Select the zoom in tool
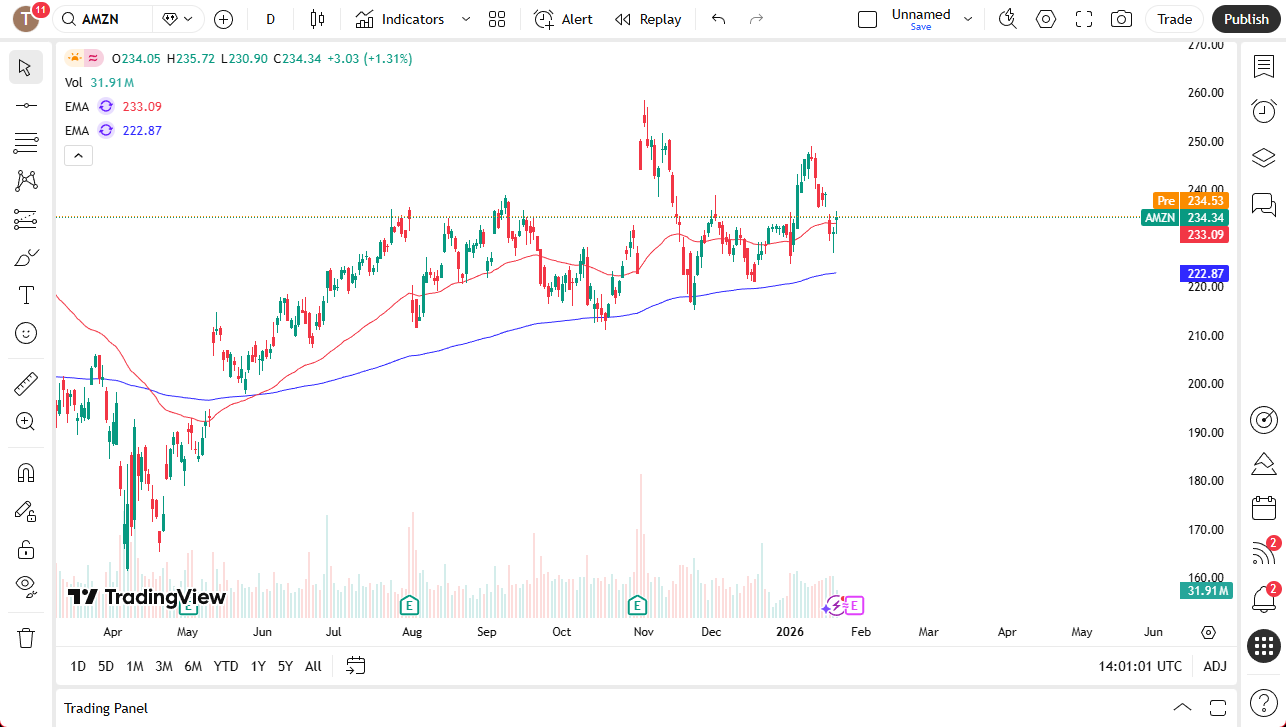The width and height of the screenshot is (1286, 727). click(26, 421)
